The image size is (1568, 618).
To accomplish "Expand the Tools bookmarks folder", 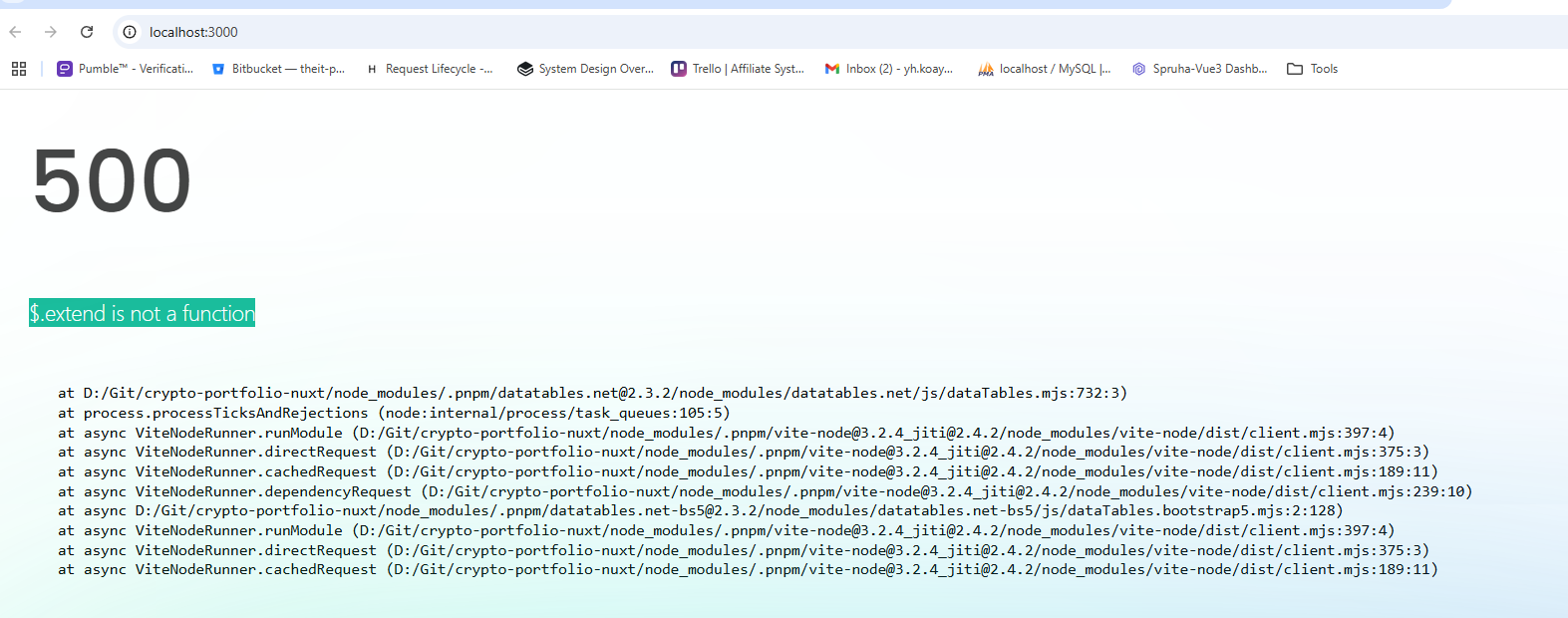I will 1312,69.
